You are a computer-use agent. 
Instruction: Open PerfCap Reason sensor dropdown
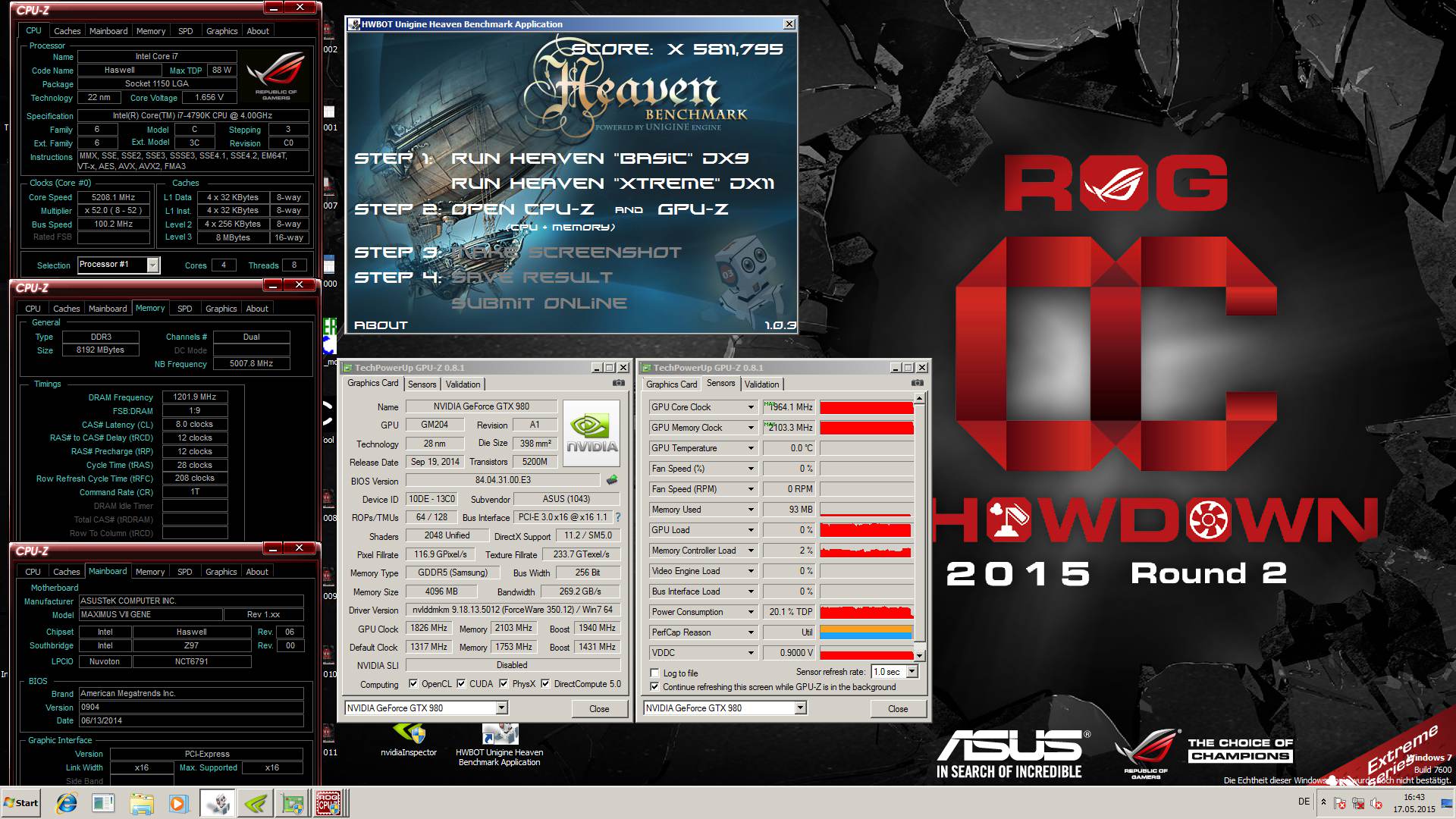[751, 632]
